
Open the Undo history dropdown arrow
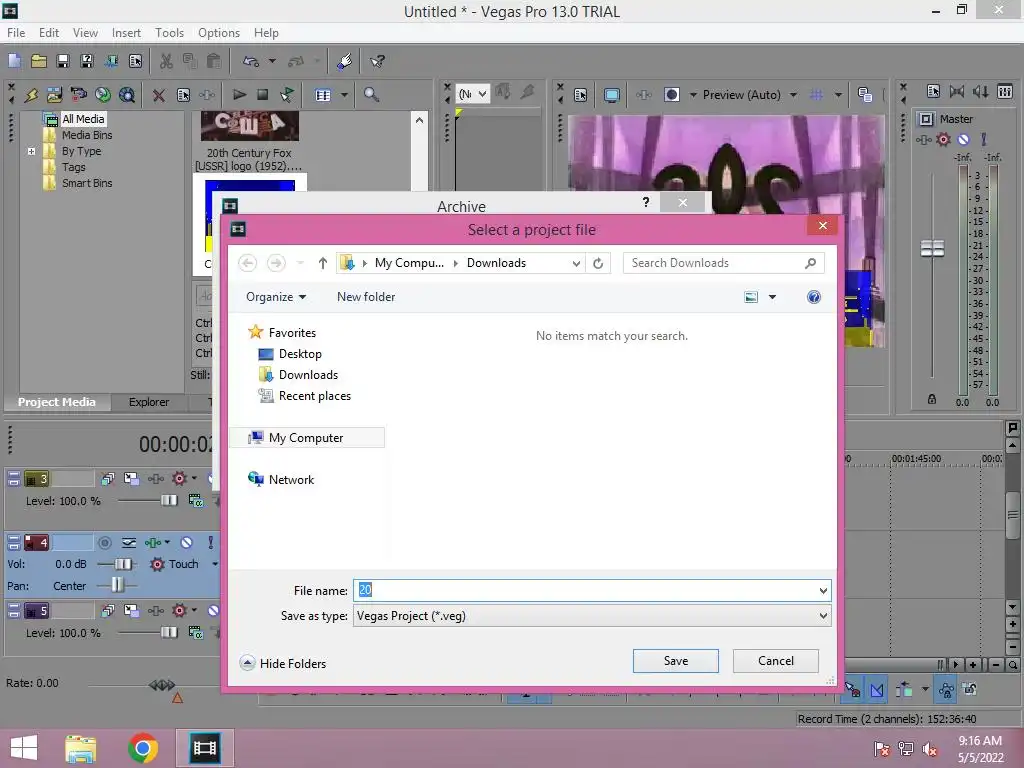pyautogui.click(x=272, y=61)
